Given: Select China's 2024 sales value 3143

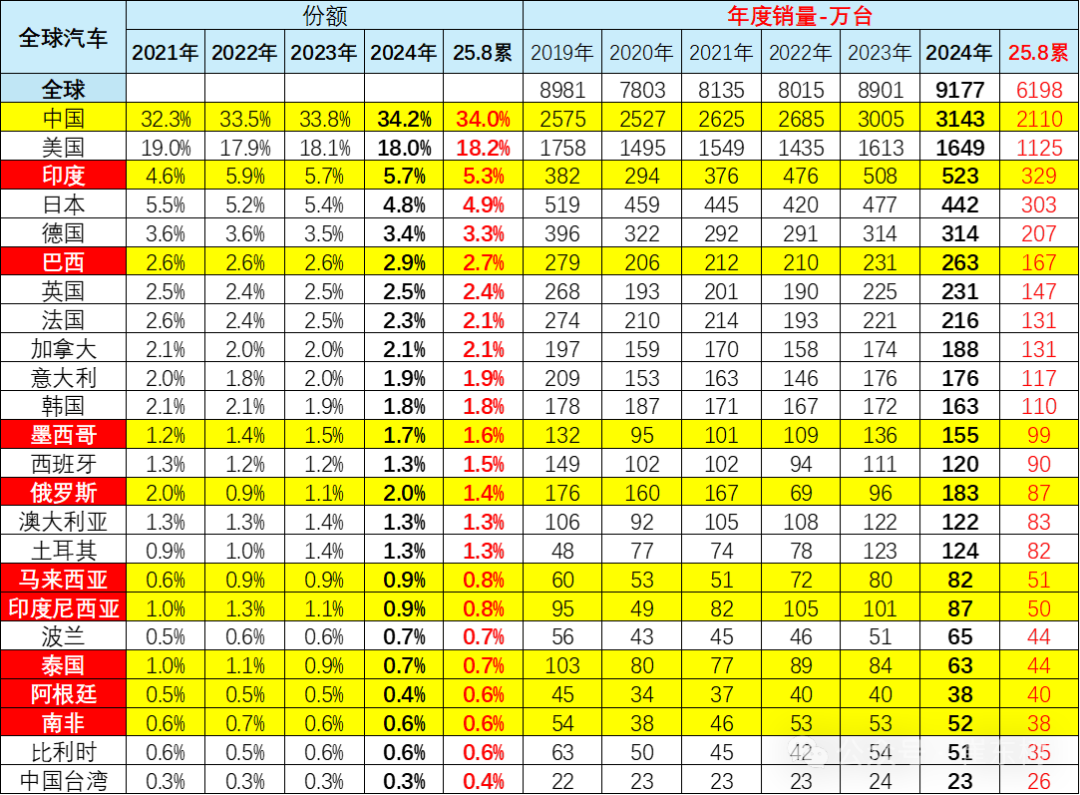Looking at the screenshot, I should 959,118.
